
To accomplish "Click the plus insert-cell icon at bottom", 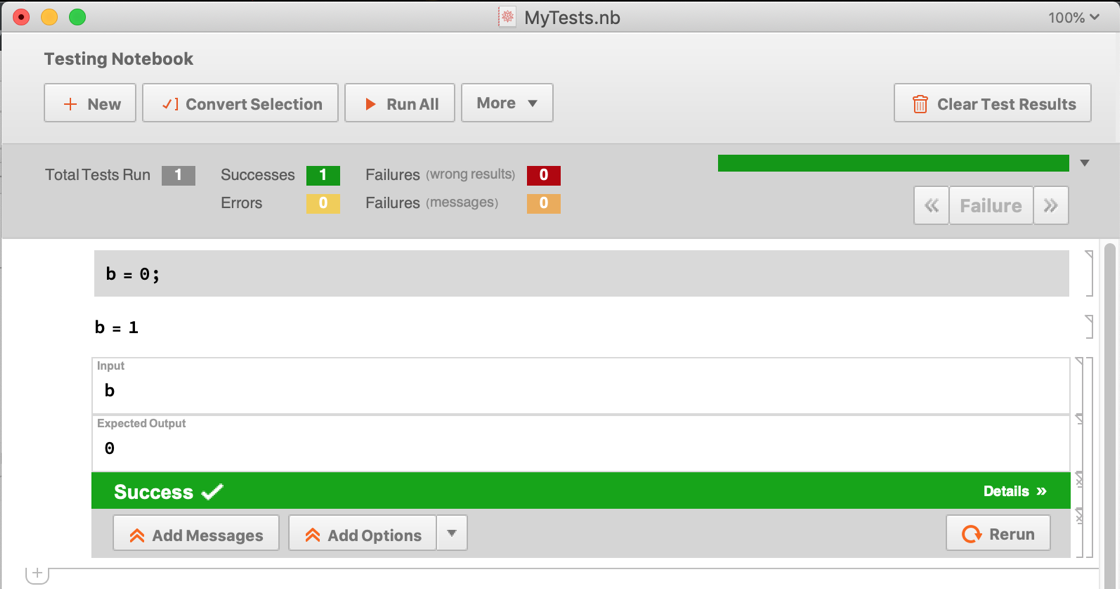I will tap(37, 574).
